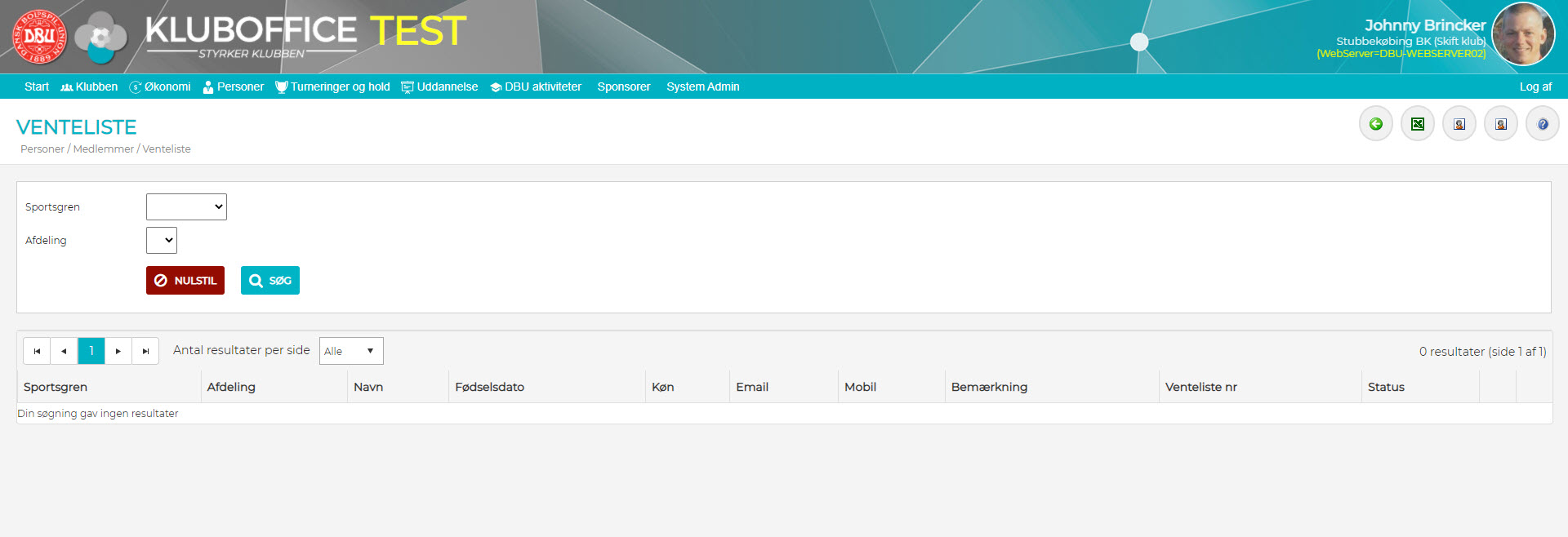Jump to the last results page
Image resolution: width=1568 pixels, height=537 pixels.
pyautogui.click(x=145, y=351)
